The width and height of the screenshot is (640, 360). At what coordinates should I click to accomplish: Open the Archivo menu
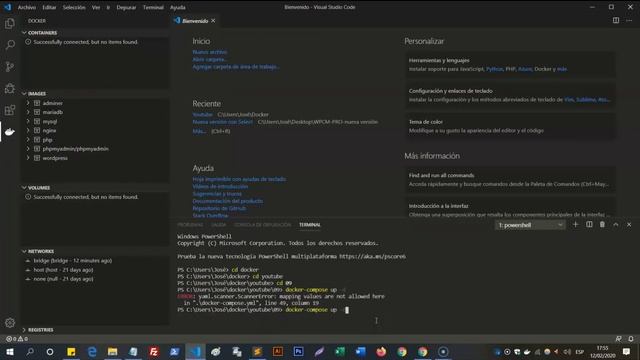coord(27,7)
